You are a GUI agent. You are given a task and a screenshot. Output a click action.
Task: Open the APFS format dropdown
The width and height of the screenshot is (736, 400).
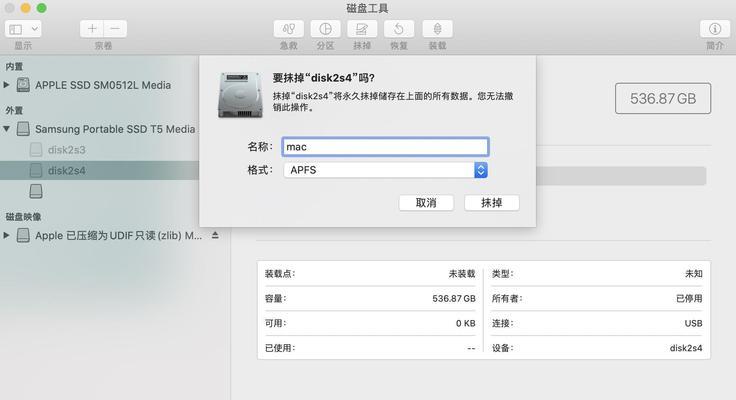coord(386,170)
